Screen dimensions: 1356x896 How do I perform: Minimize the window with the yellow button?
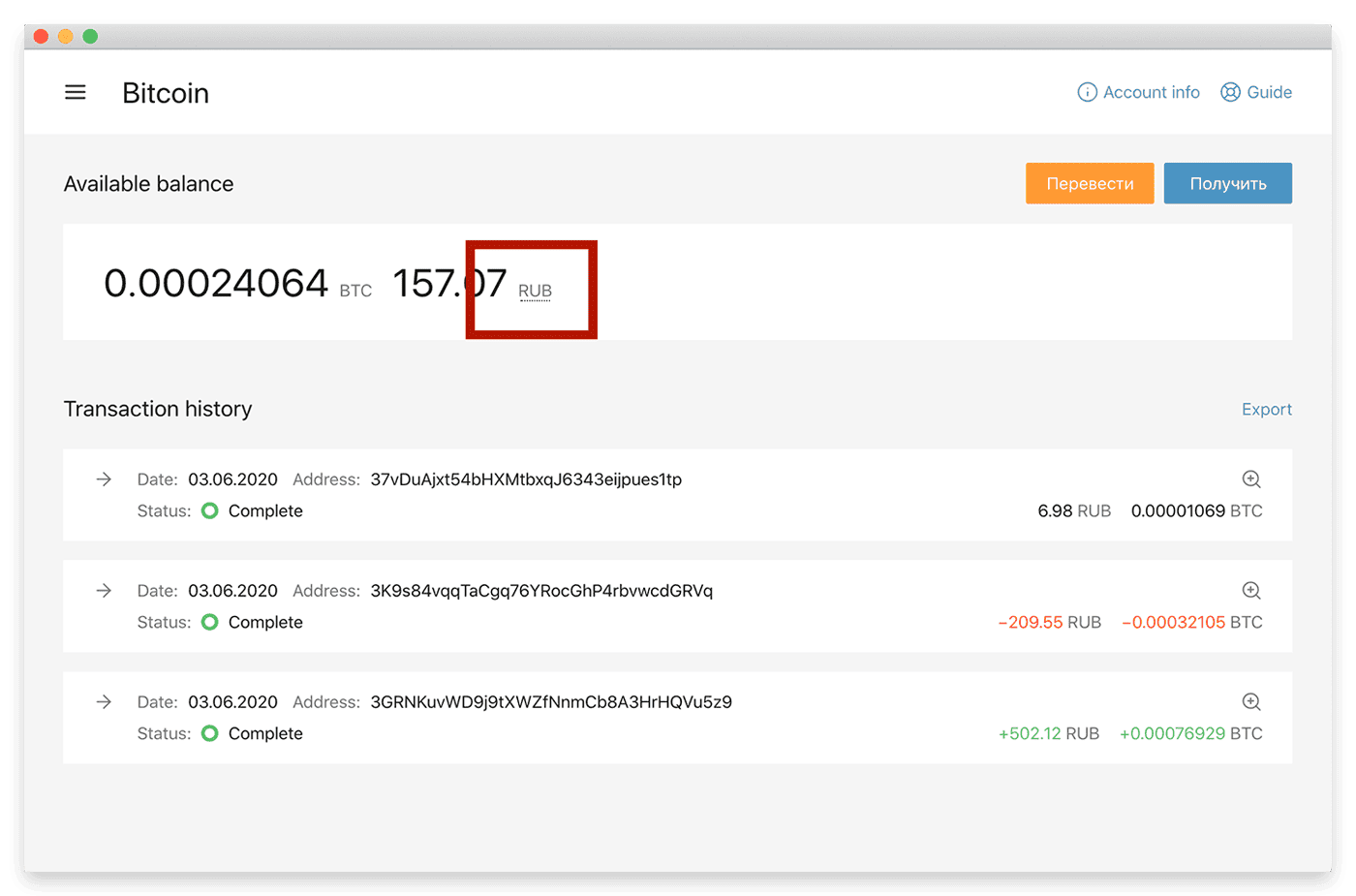tap(65, 37)
